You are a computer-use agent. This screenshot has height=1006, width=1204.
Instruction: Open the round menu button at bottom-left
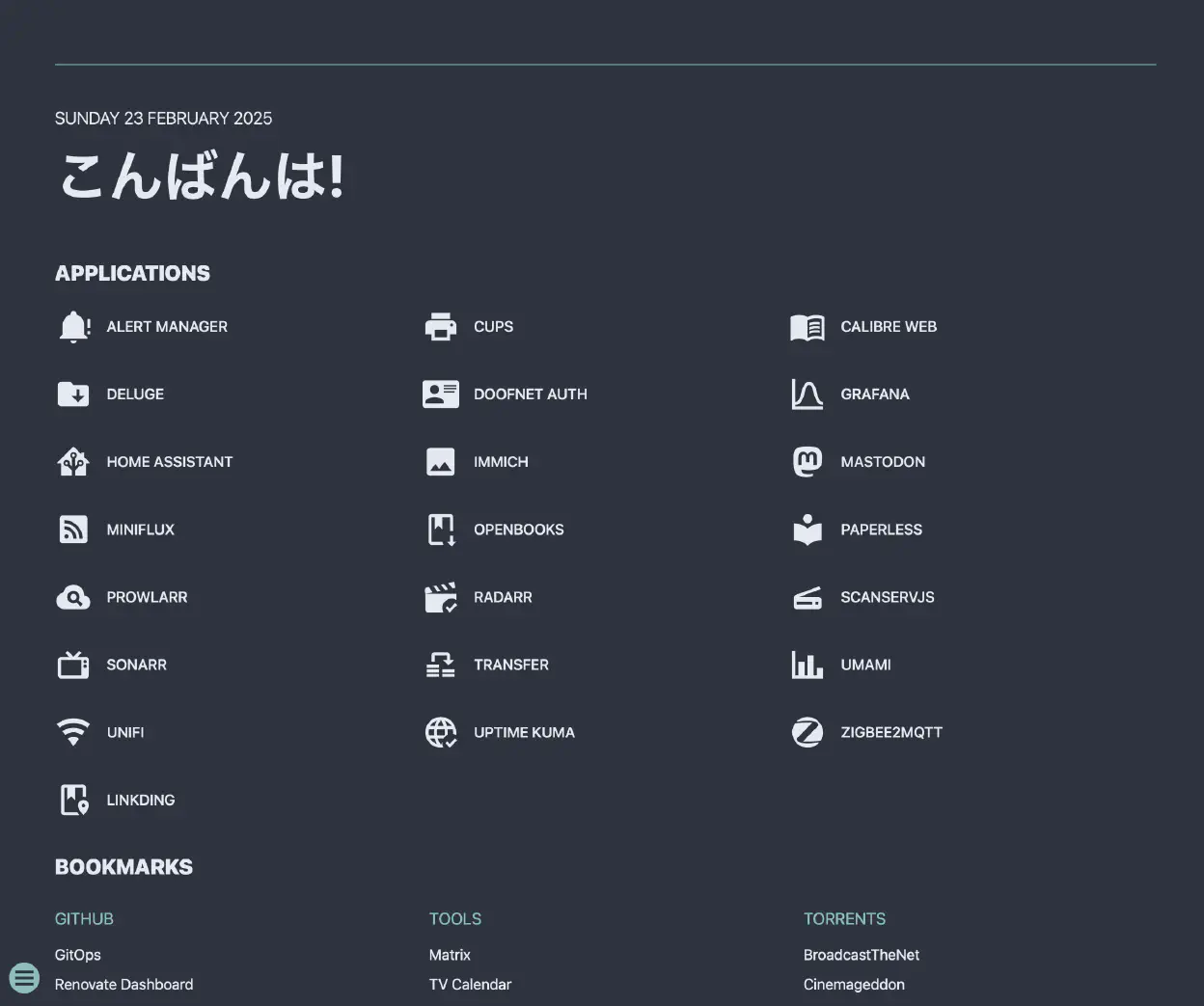pos(24,977)
